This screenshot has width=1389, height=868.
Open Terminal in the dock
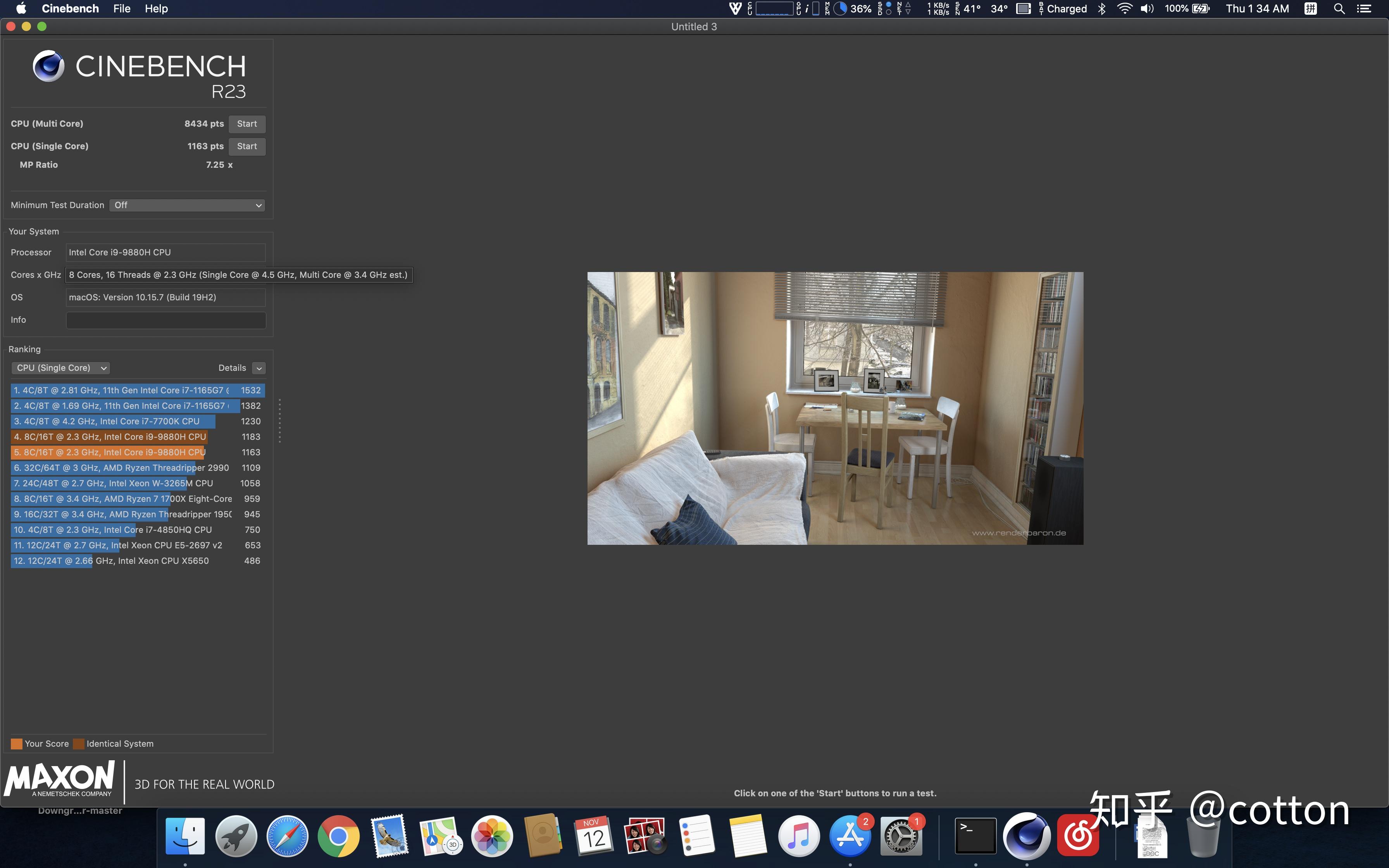[x=975, y=836]
